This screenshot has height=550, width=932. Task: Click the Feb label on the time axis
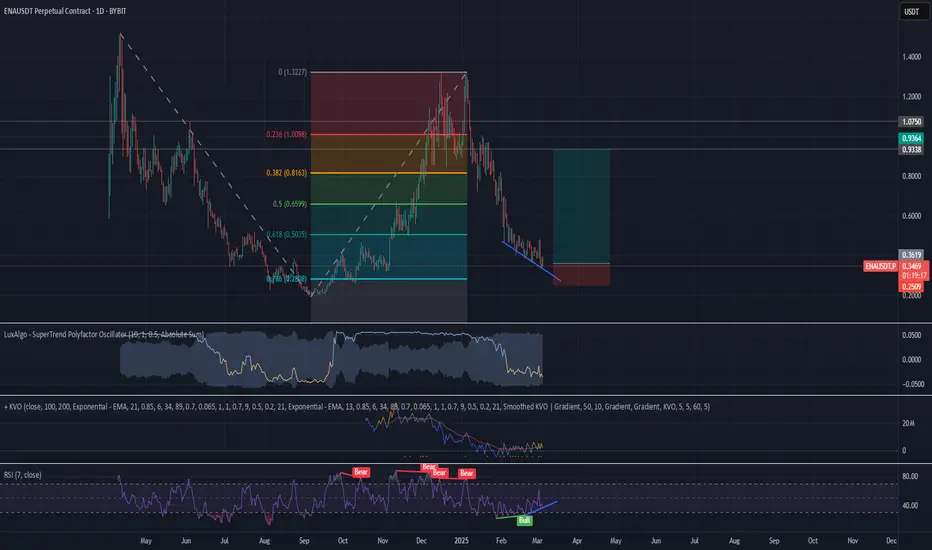[501, 541]
